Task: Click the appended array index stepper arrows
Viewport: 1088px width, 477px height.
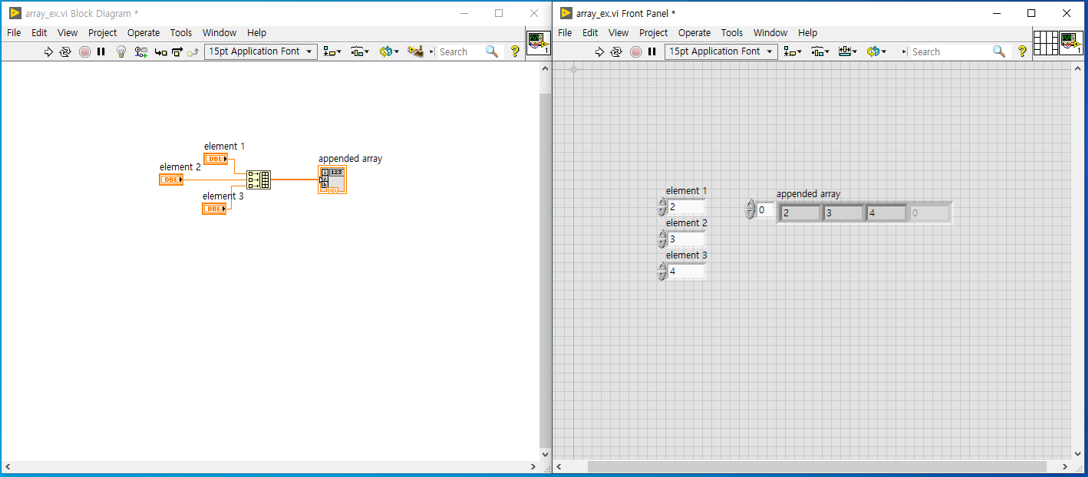Action: pyautogui.click(x=750, y=209)
